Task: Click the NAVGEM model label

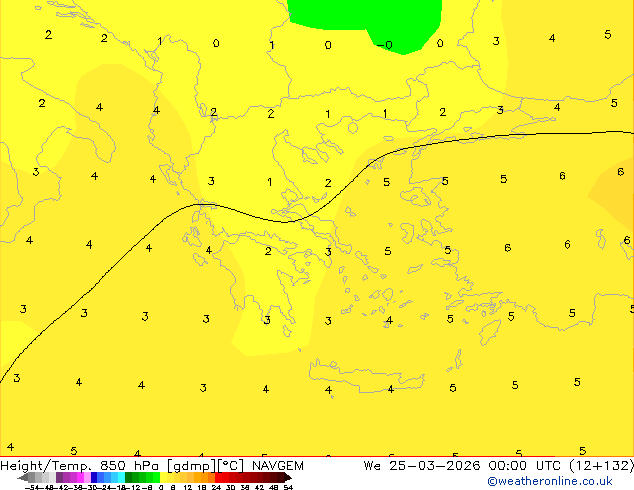Action: (x=278, y=466)
